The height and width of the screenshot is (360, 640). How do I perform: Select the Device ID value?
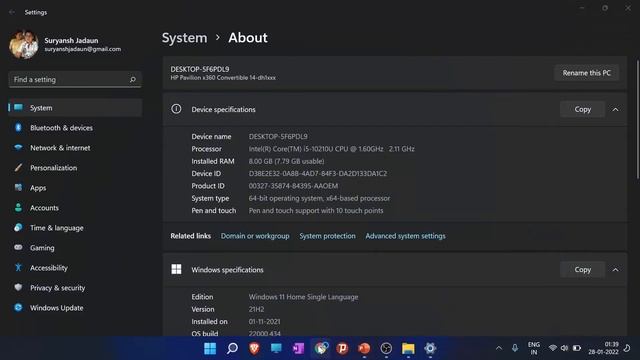click(x=318, y=173)
